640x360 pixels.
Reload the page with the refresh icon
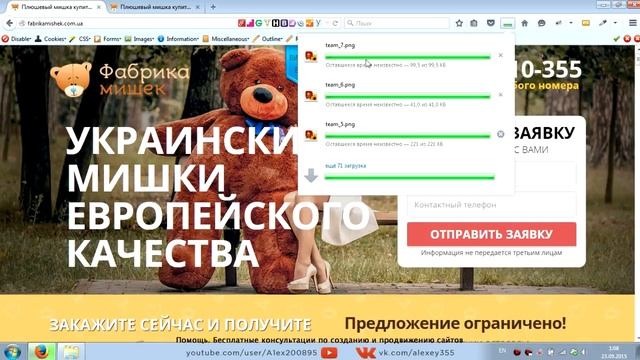pyautogui.click(x=335, y=23)
